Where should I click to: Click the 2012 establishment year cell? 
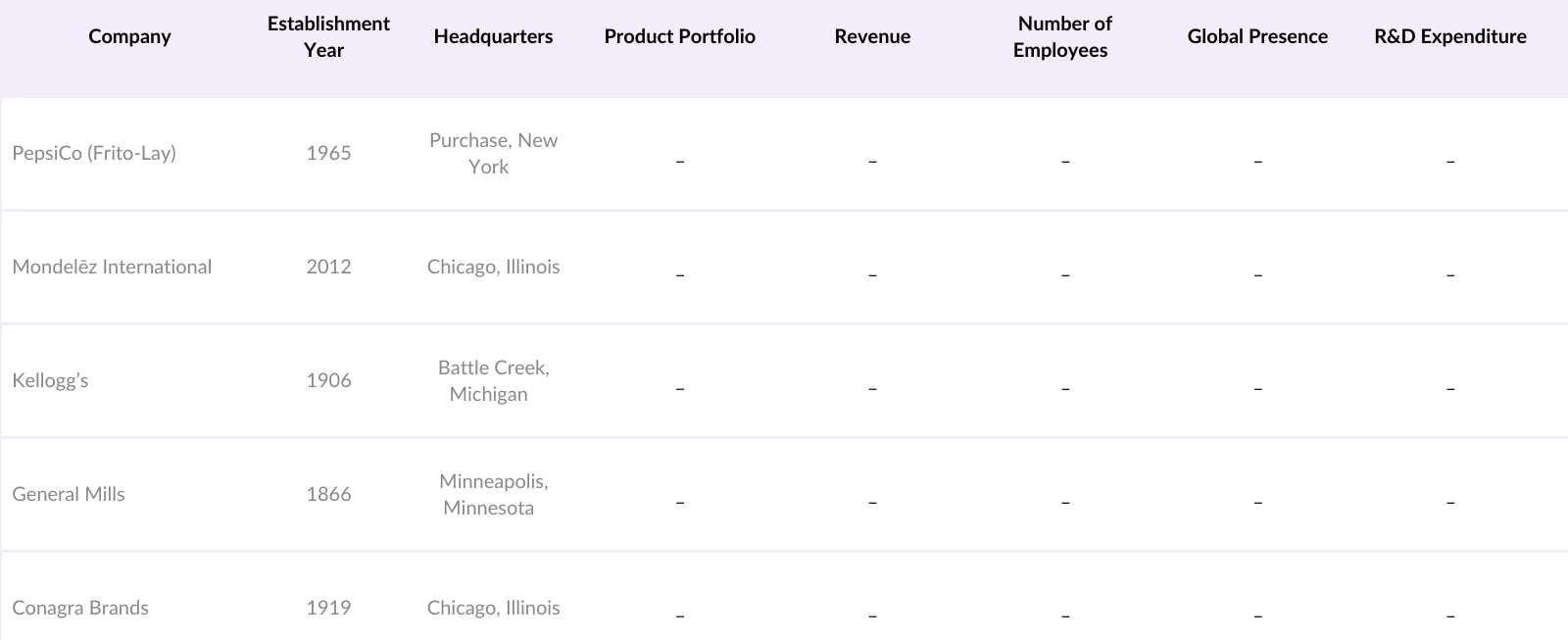(x=328, y=267)
